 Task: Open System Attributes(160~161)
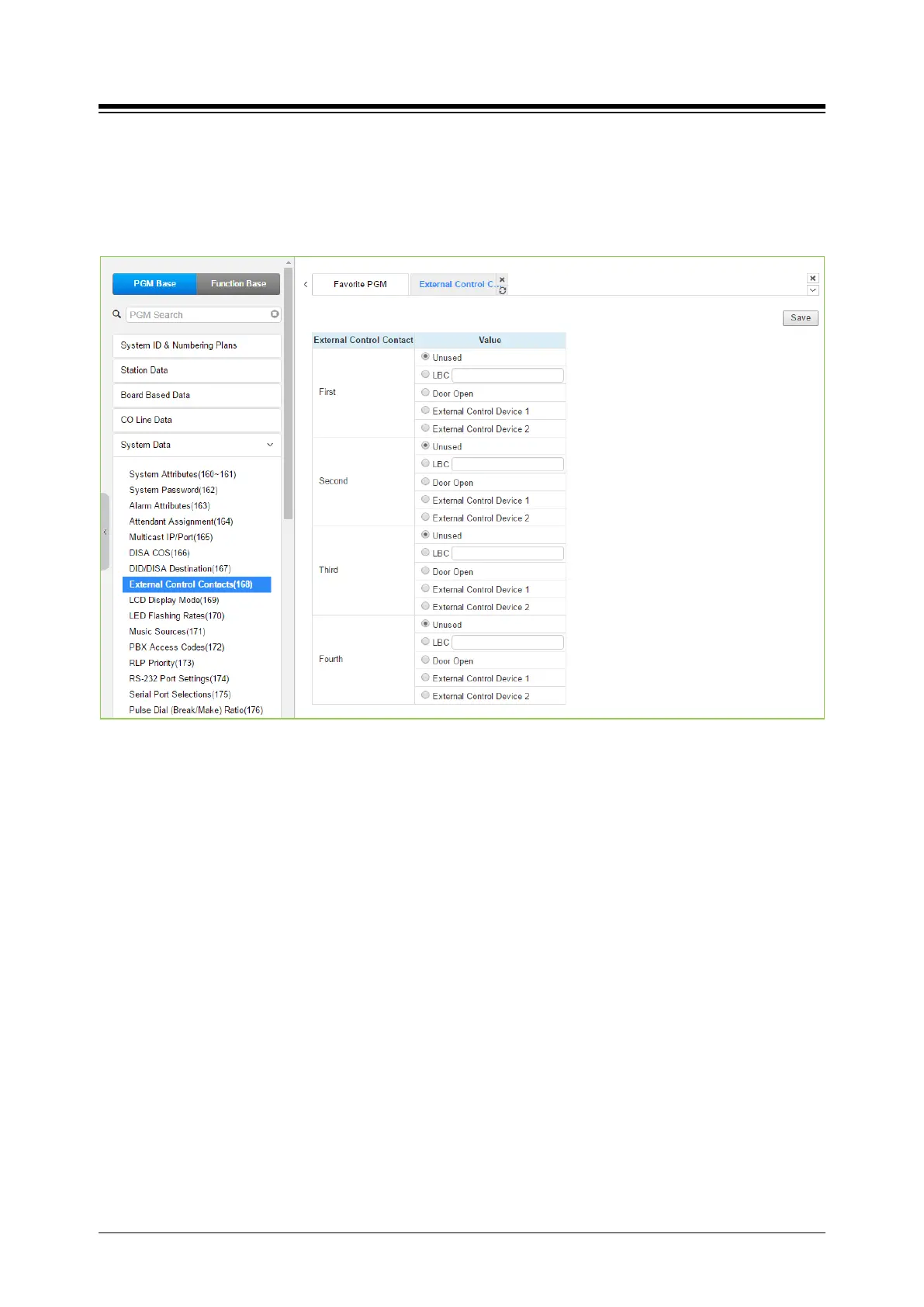tap(182, 474)
